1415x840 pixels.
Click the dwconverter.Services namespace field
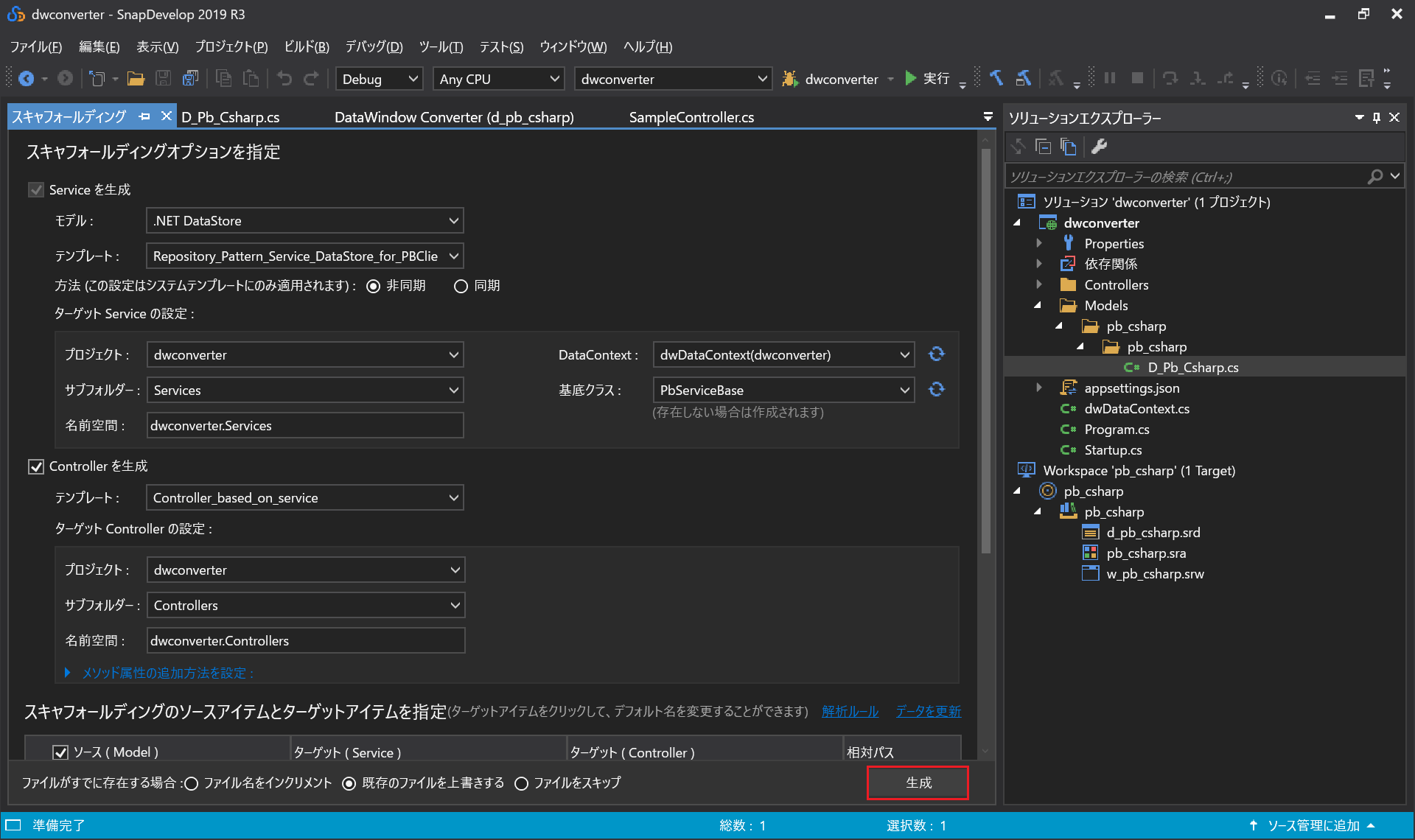[x=304, y=426]
